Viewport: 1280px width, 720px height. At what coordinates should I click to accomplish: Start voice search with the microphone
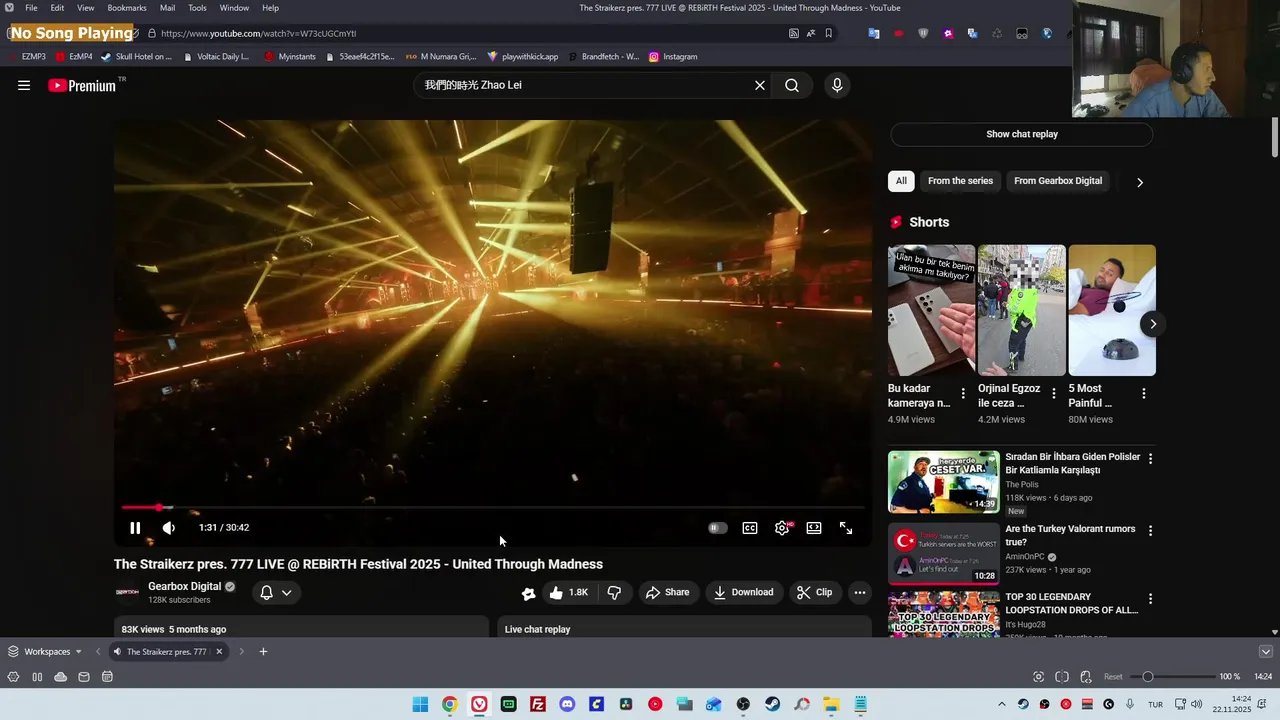coord(837,85)
